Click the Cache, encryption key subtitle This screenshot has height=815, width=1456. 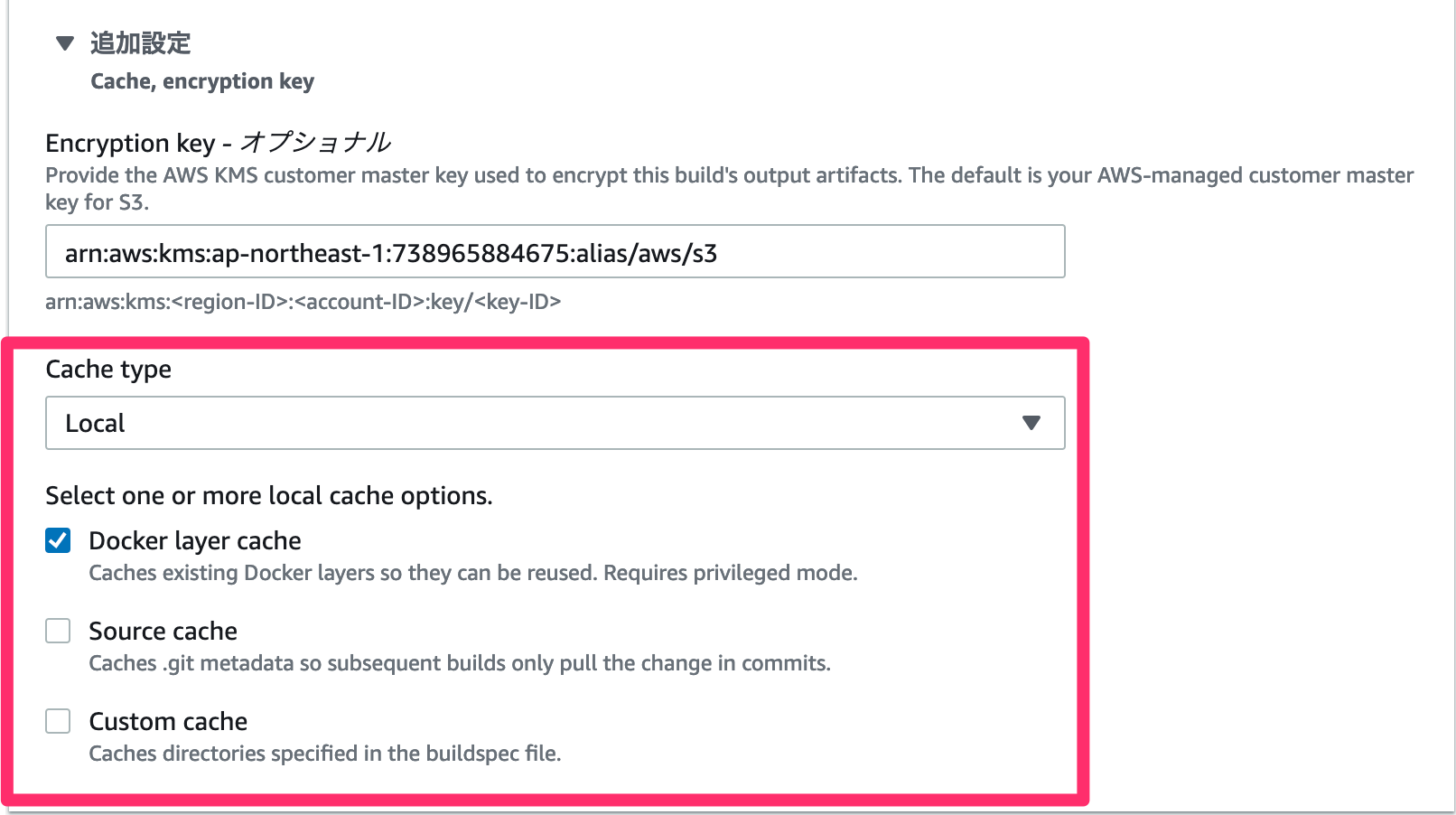tap(201, 81)
